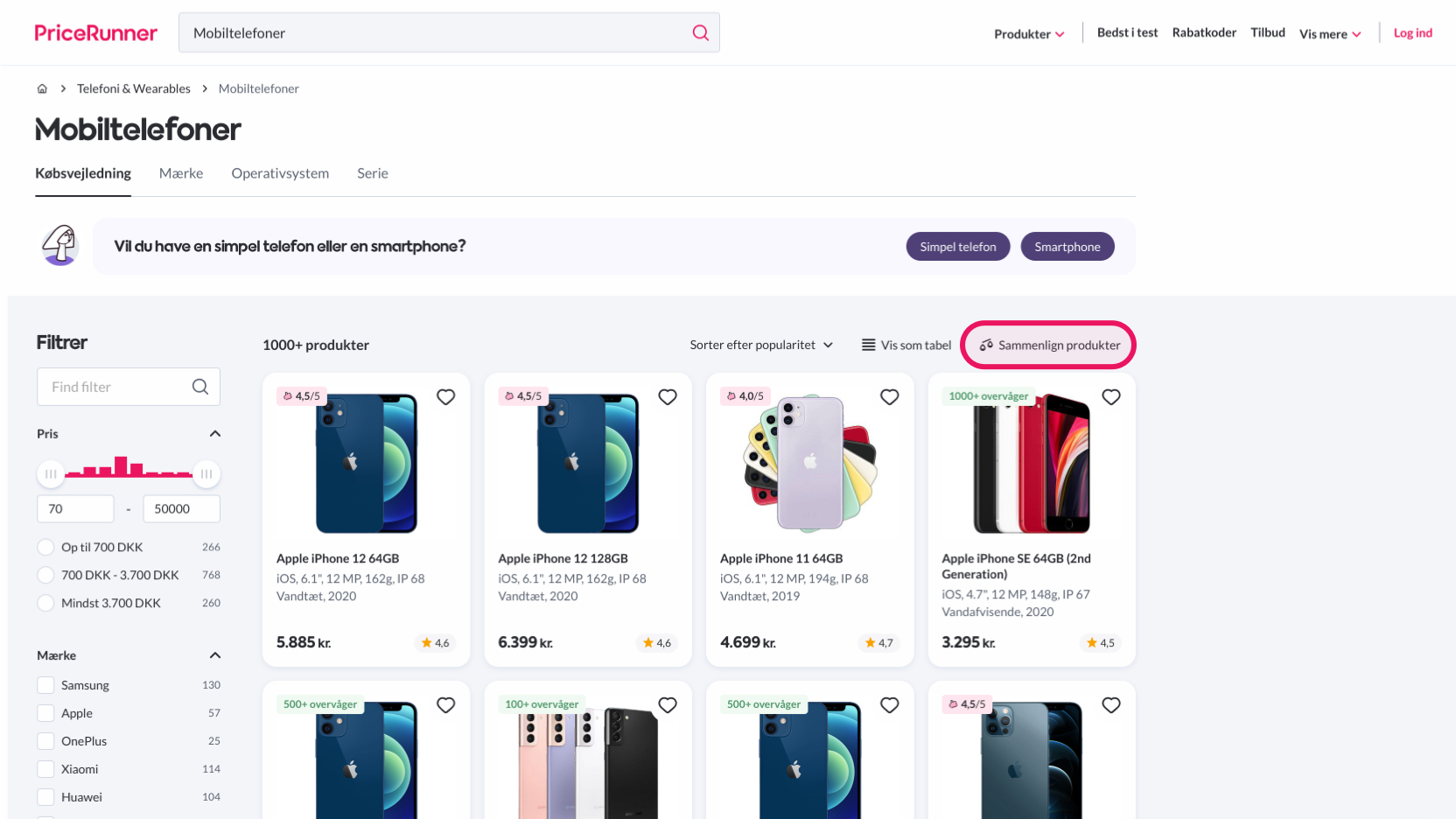Click the 100+ overvåger badge
Image resolution: width=1456 pixels, height=819 pixels.
[542, 704]
